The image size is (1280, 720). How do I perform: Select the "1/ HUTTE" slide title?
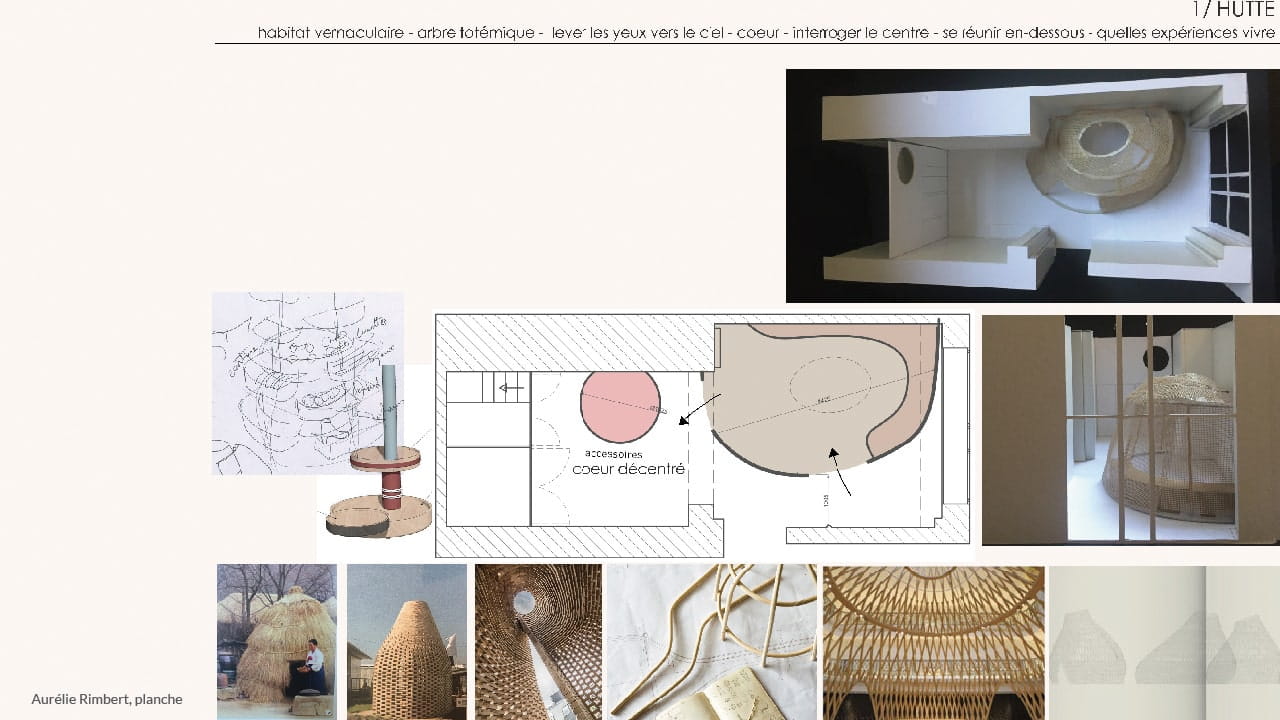tap(1234, 10)
